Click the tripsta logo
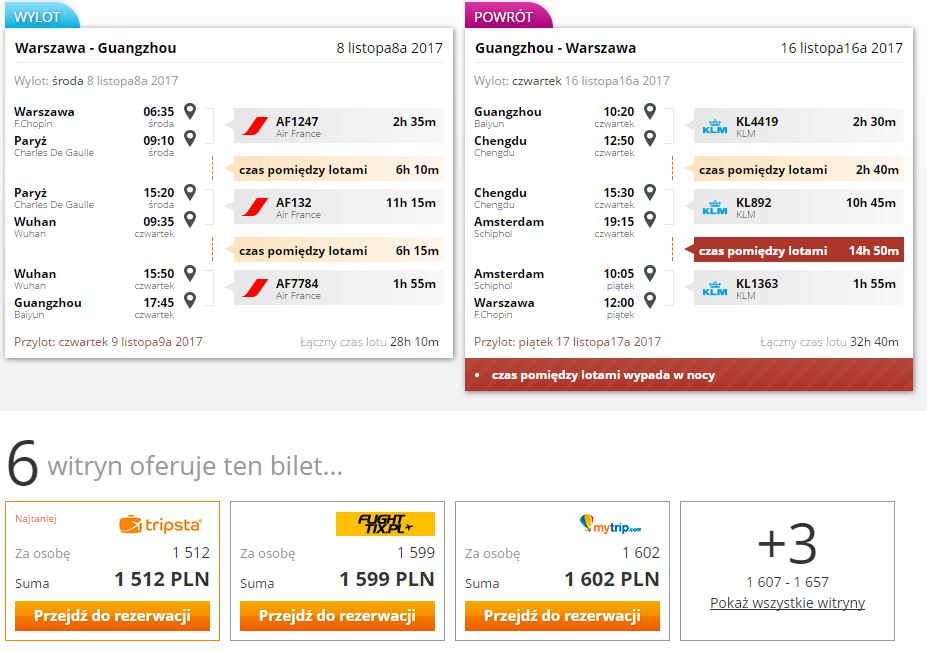Screen dimensions: 927x653 click(160, 524)
